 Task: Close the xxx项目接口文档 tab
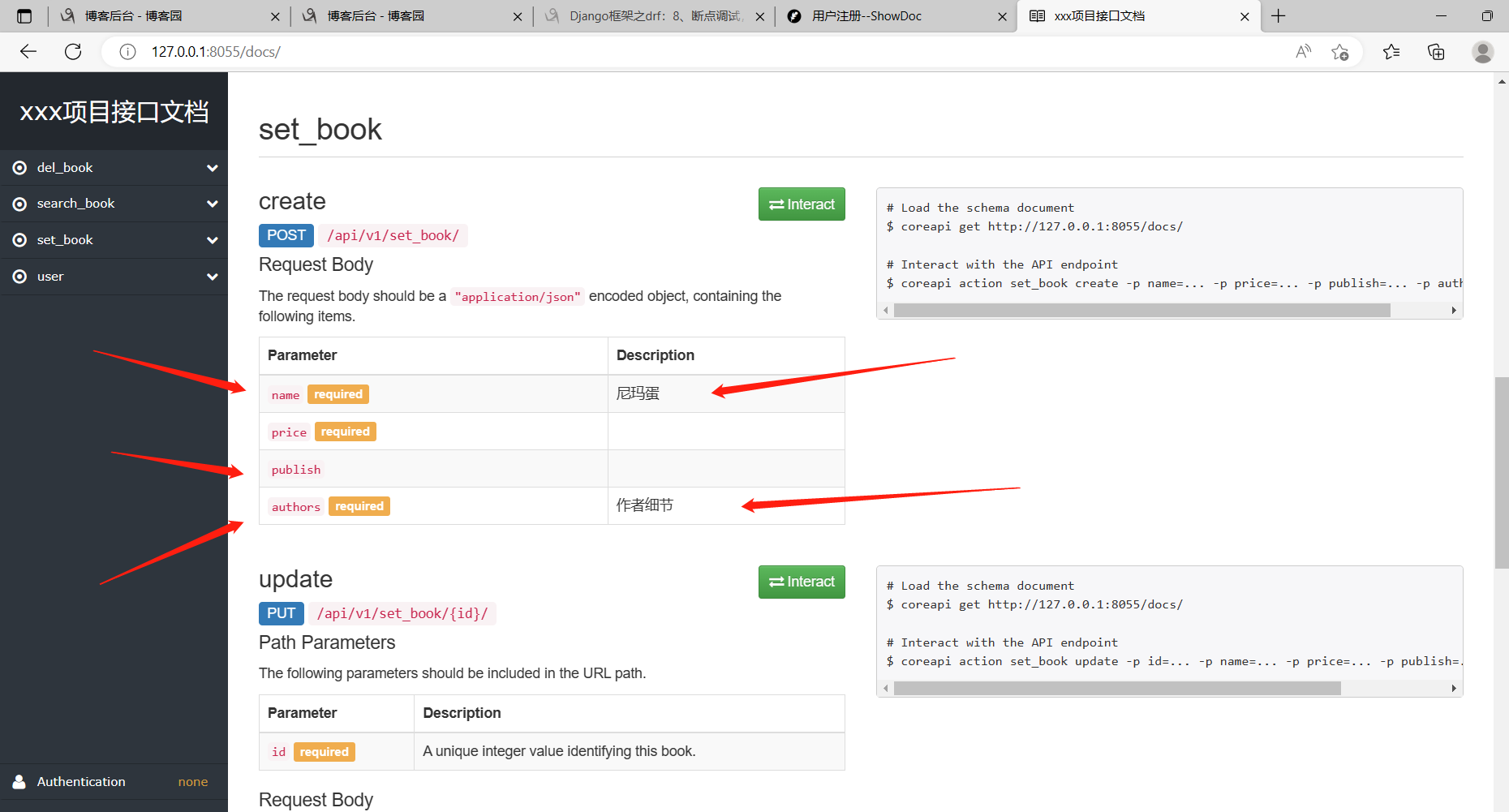(x=1245, y=16)
